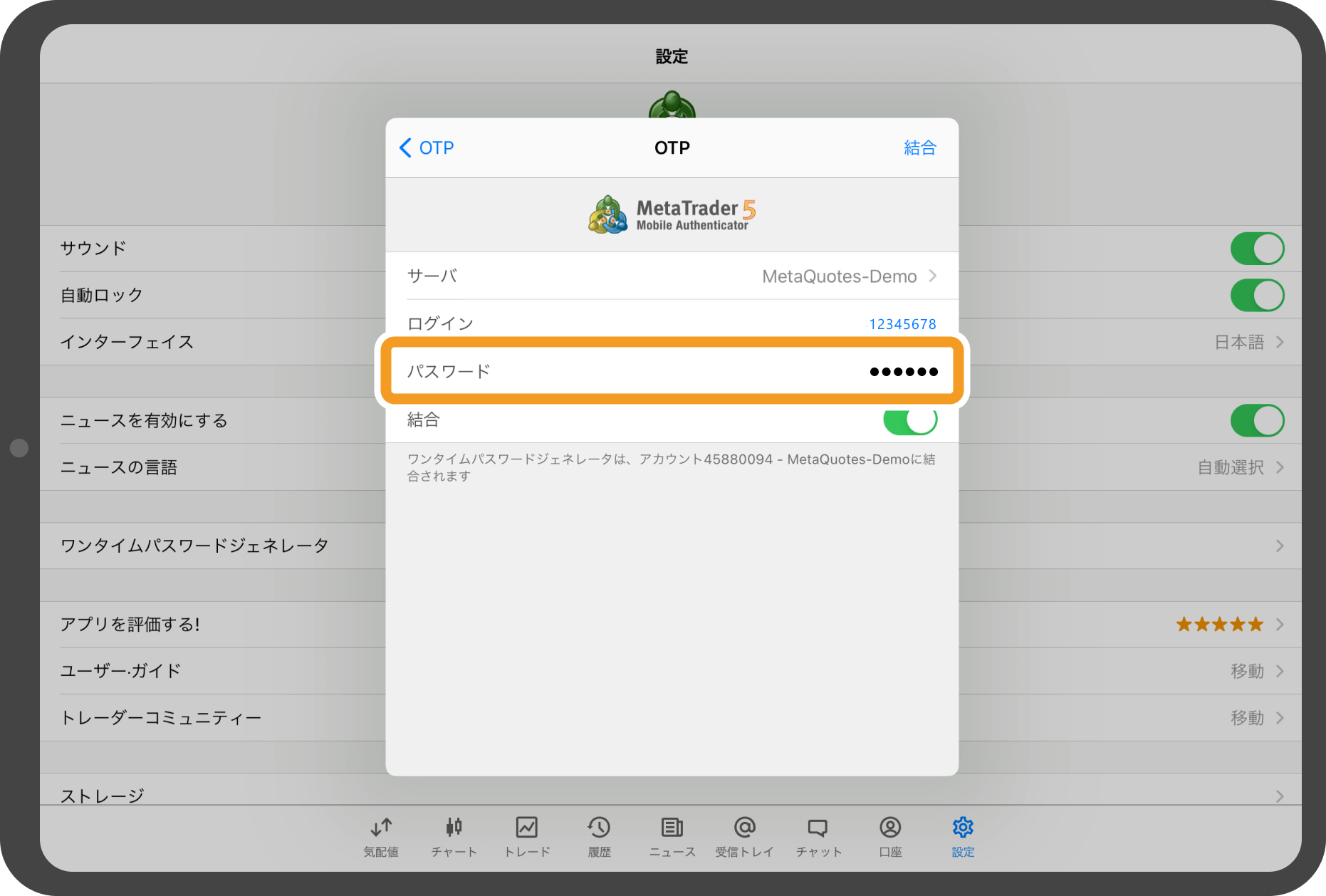Click the ユーザー·ガイド label

coord(120,671)
